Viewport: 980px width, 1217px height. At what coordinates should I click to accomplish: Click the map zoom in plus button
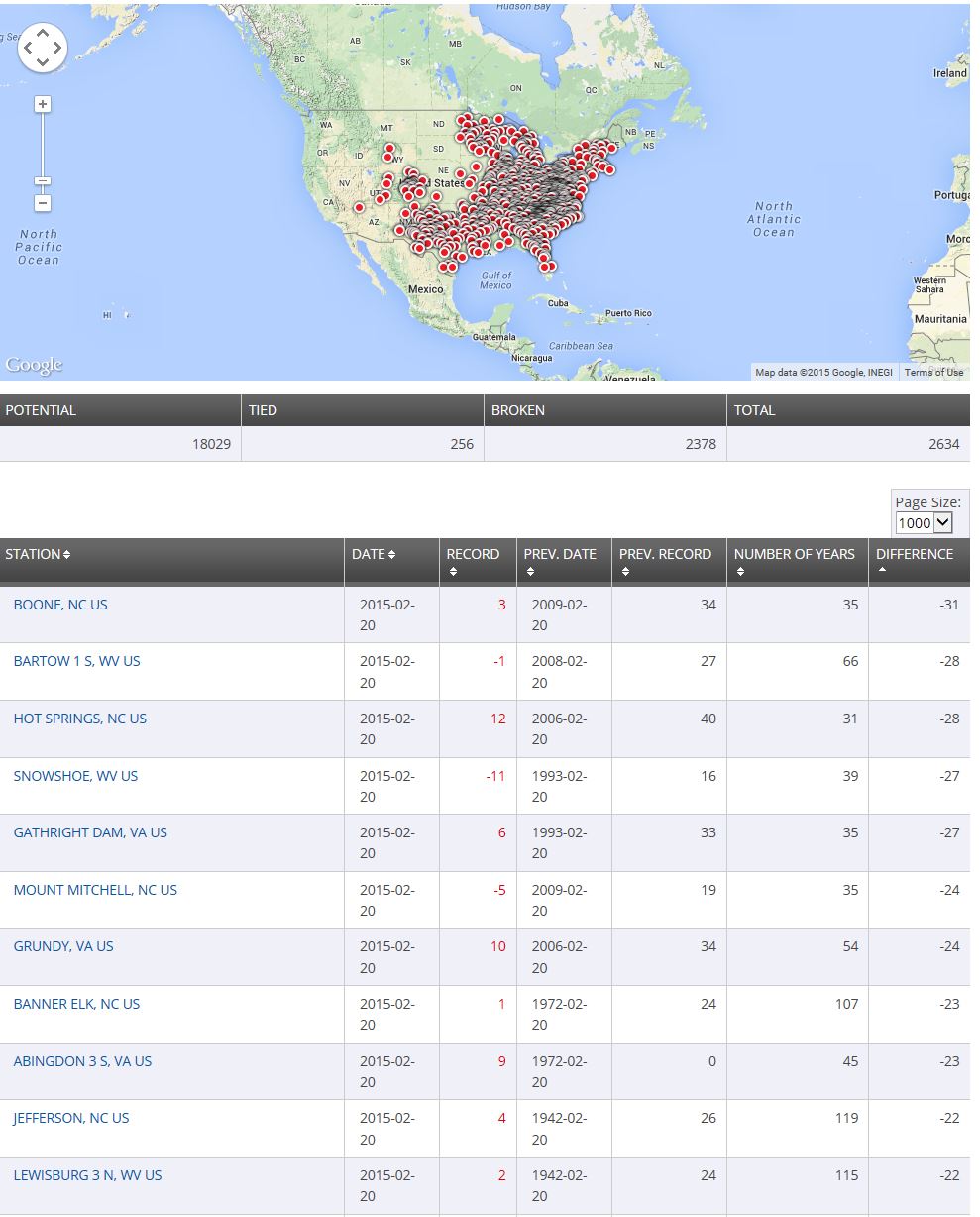[43, 104]
